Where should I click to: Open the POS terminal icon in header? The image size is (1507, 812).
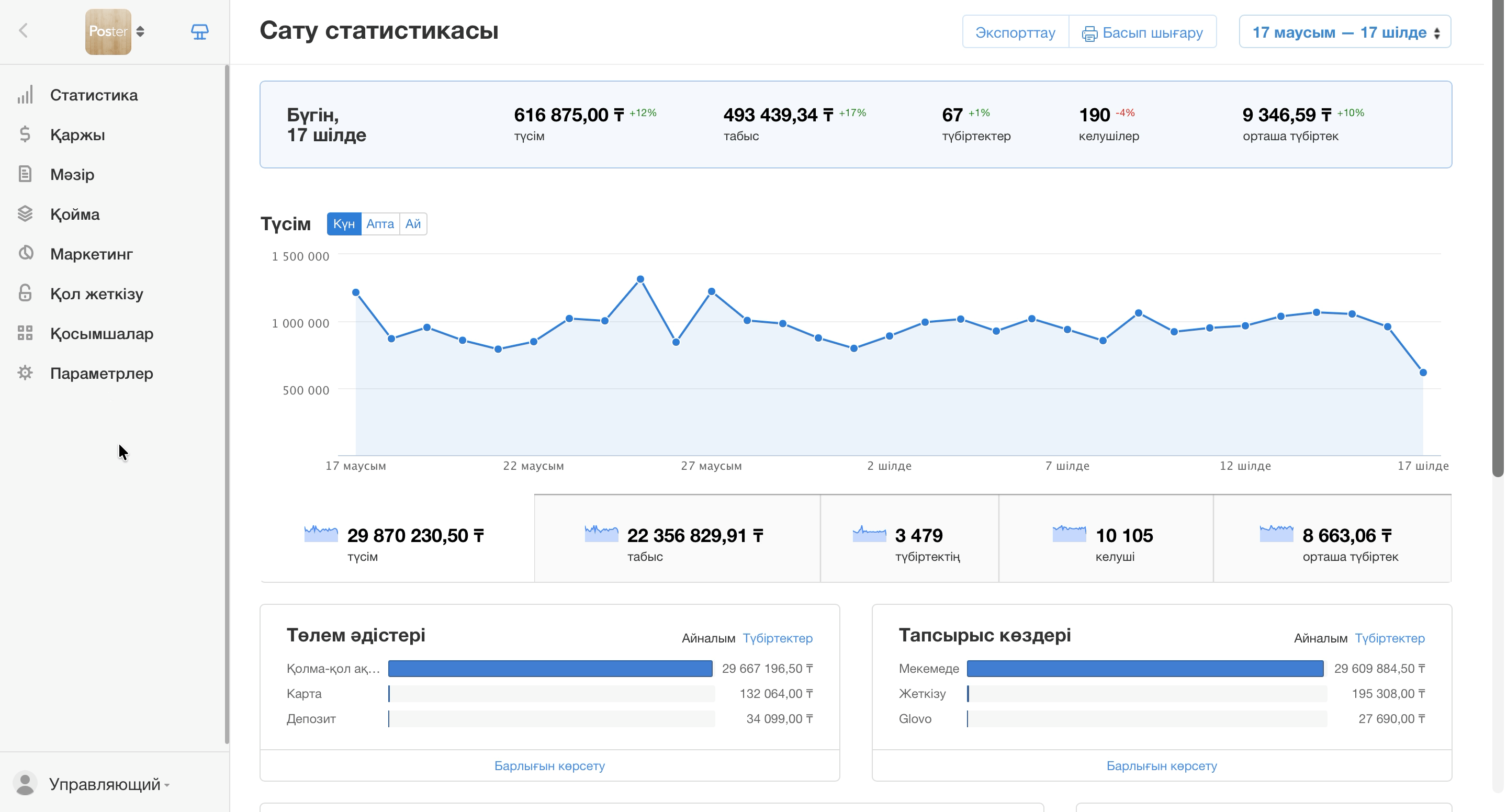[199, 31]
